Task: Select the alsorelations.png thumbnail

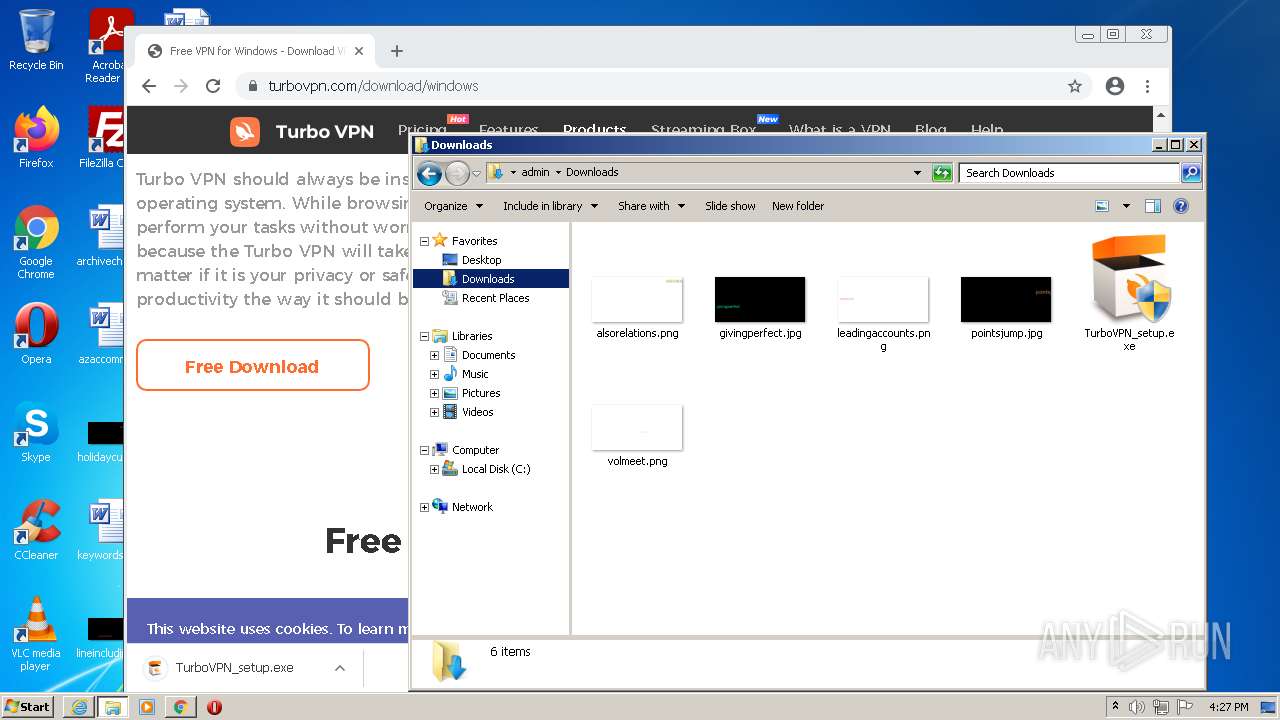Action: click(x=637, y=300)
